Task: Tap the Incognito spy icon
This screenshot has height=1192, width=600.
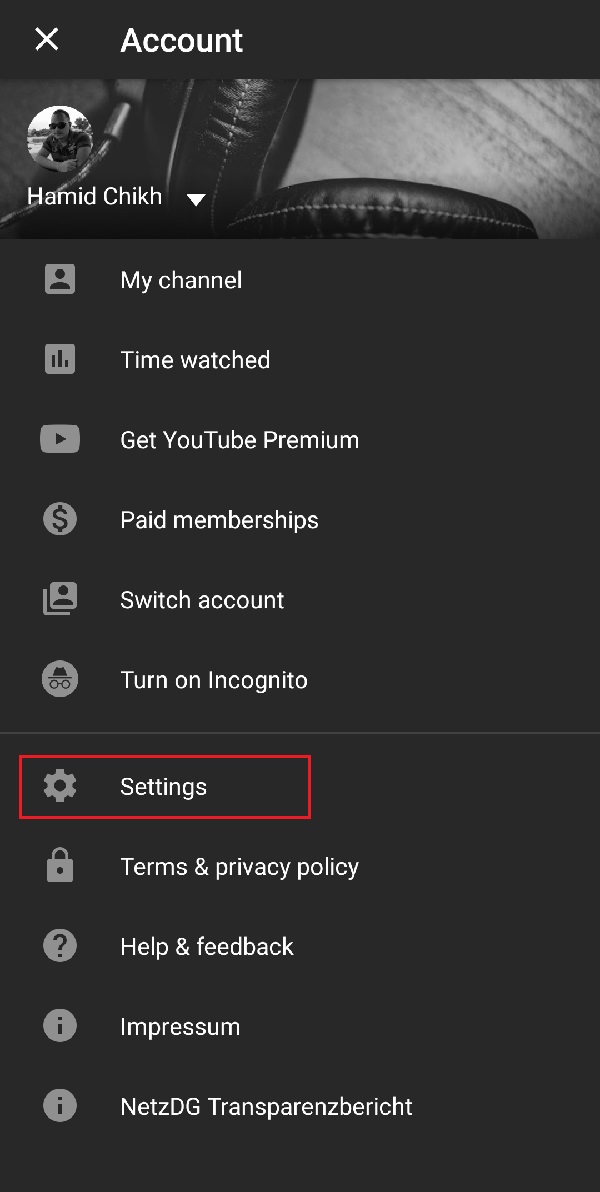Action: [x=59, y=678]
